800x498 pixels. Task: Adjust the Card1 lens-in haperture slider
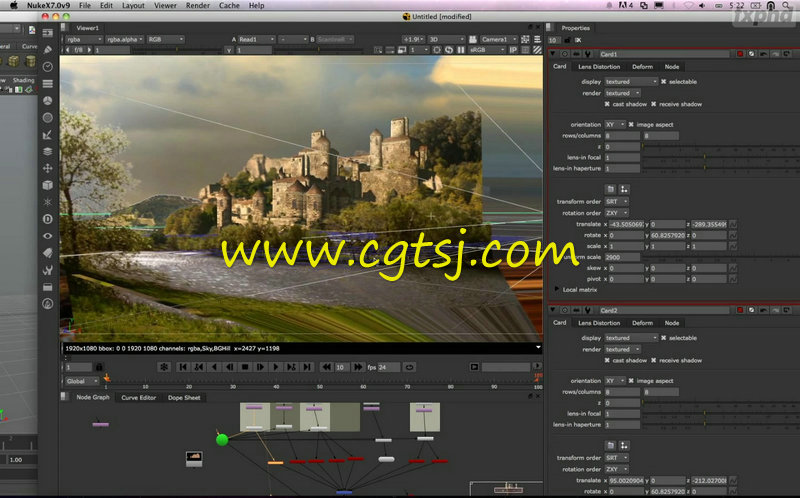[x=720, y=168]
